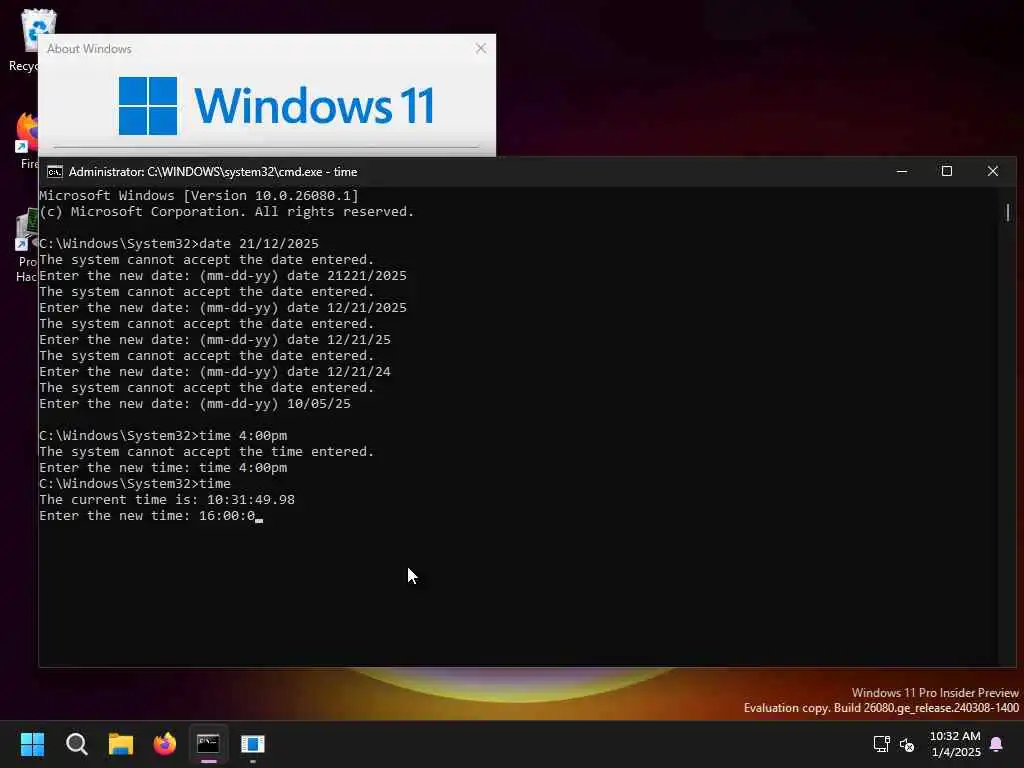Click the line containing 'date 12/21/2025'

tap(223, 308)
